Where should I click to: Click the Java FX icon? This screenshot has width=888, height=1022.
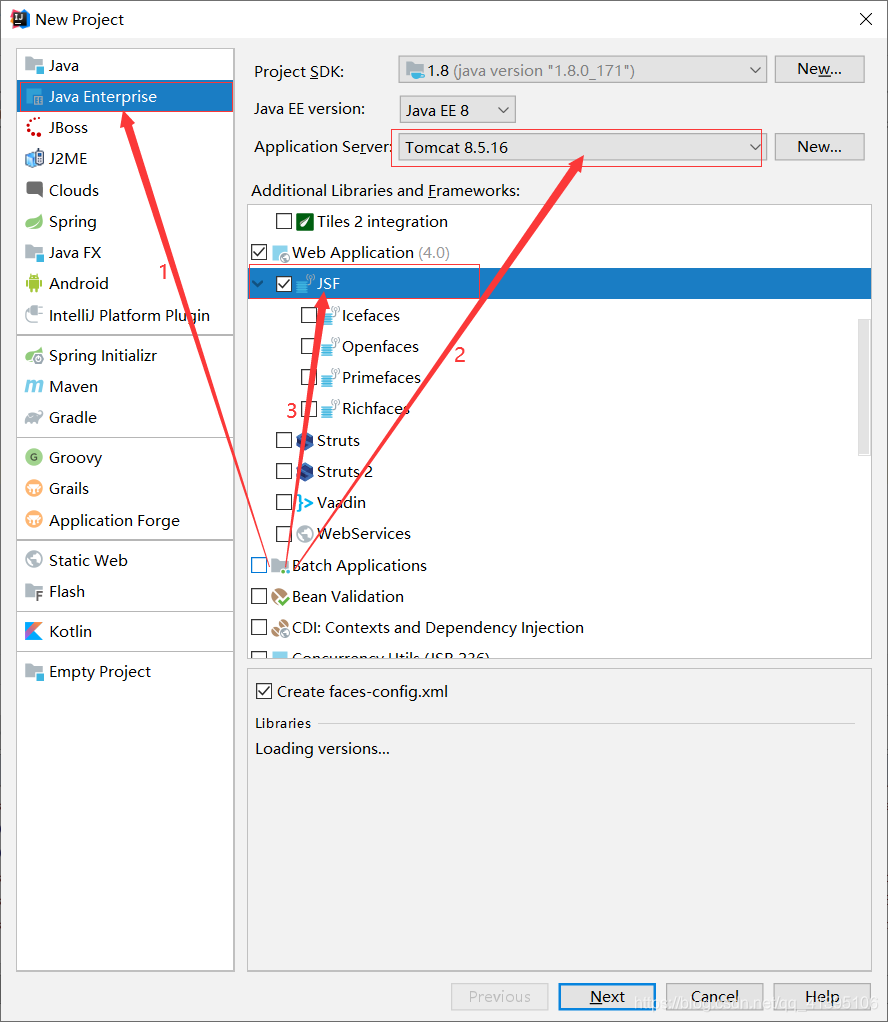pos(34,252)
